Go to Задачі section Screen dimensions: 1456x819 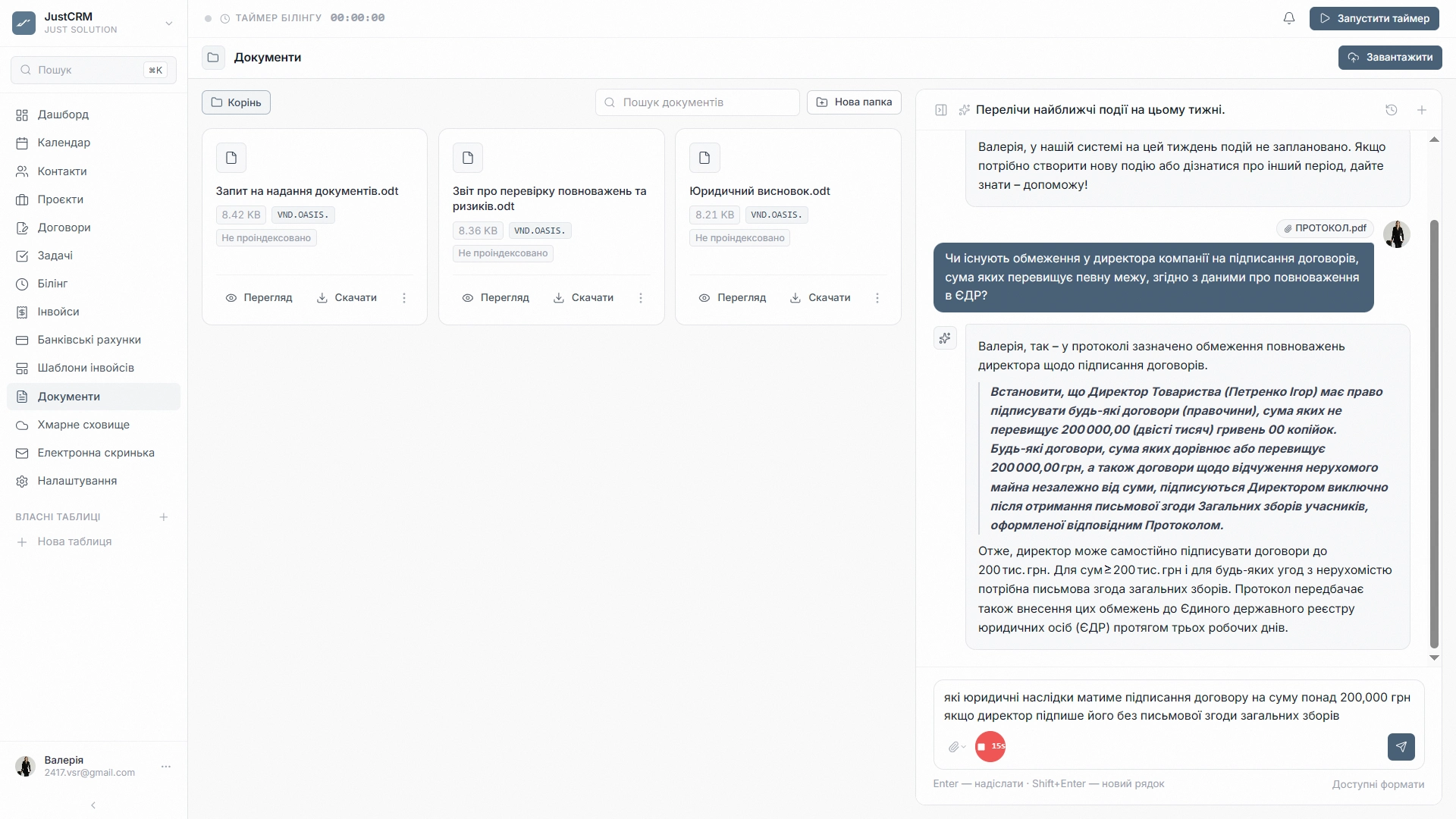(x=93, y=256)
